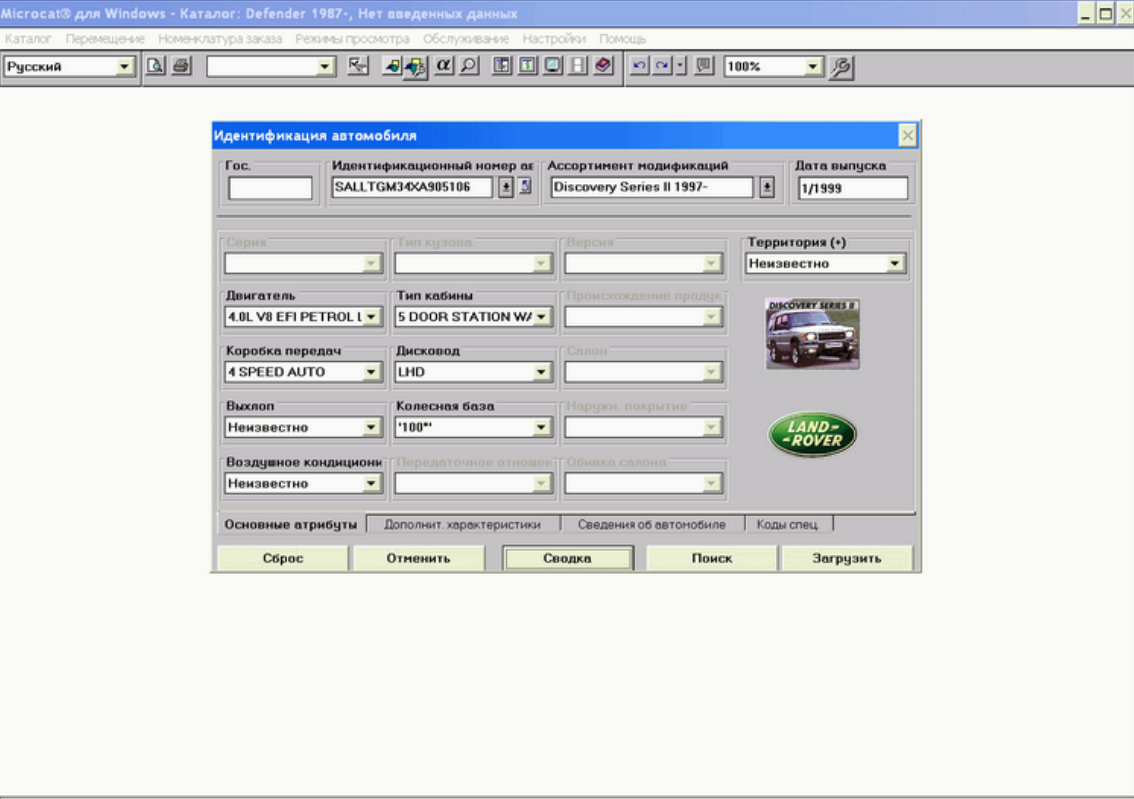Expand the Коробка передач dropdown

click(370, 372)
